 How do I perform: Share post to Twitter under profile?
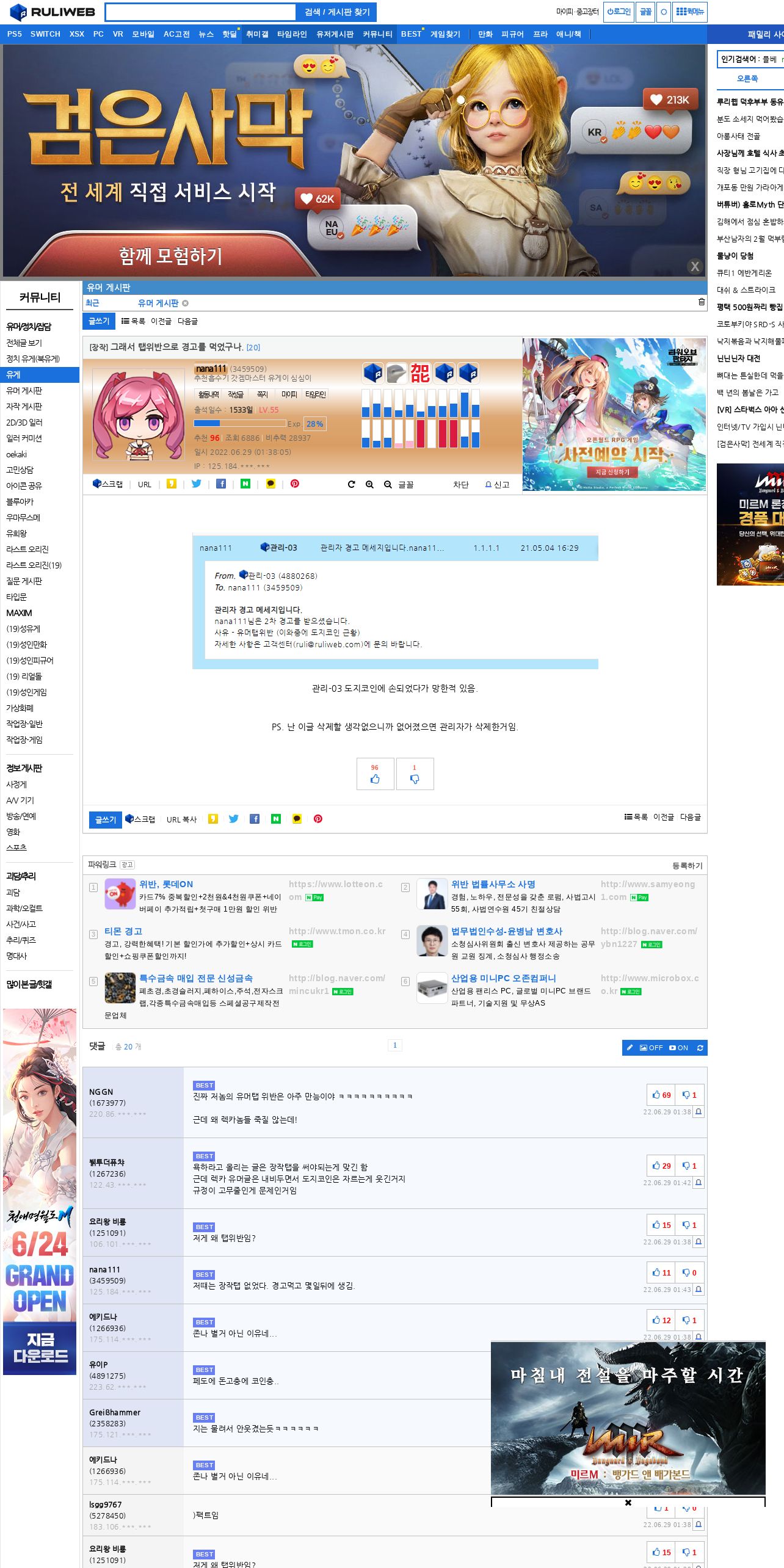pyautogui.click(x=196, y=484)
